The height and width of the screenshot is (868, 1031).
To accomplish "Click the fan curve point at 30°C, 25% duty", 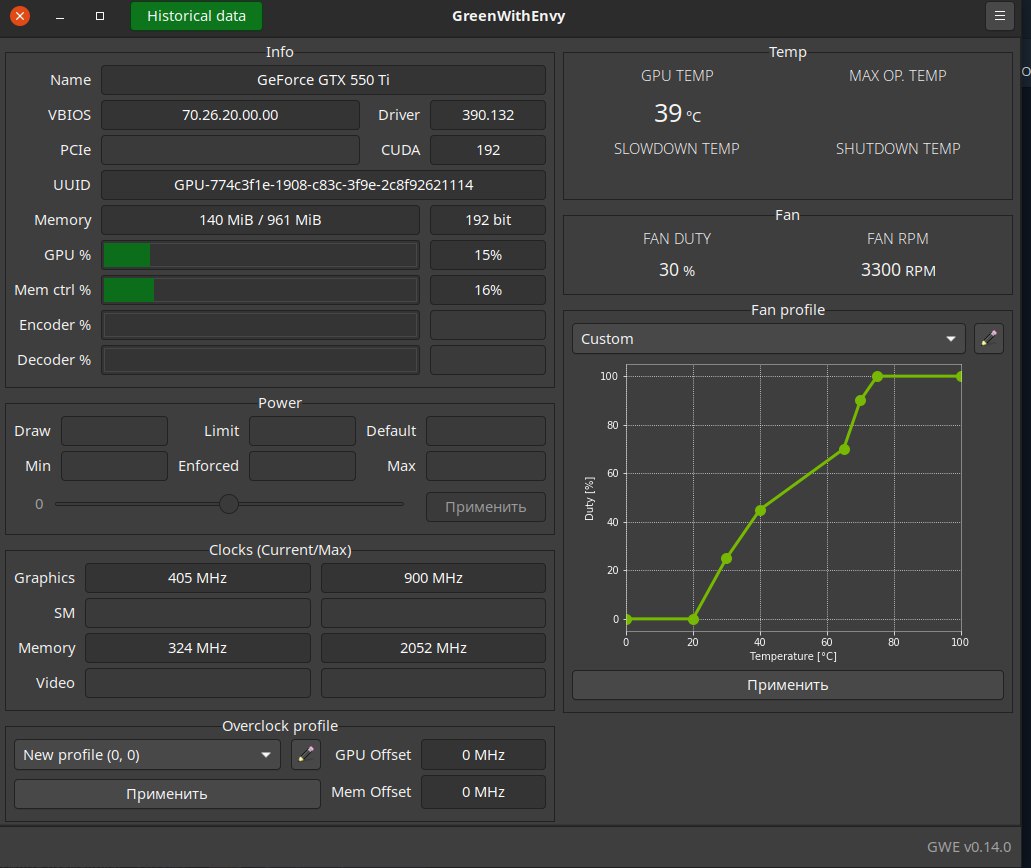I will point(727,558).
